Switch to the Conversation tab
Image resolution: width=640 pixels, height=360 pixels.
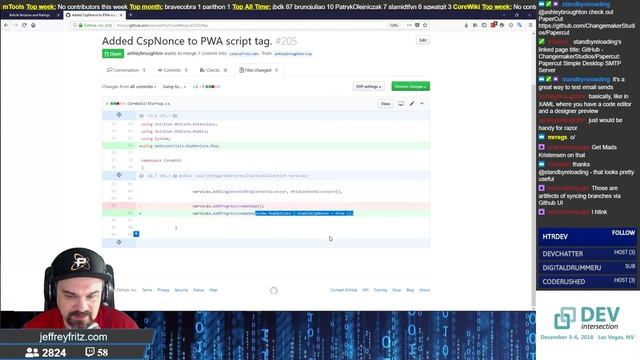click(x=126, y=70)
